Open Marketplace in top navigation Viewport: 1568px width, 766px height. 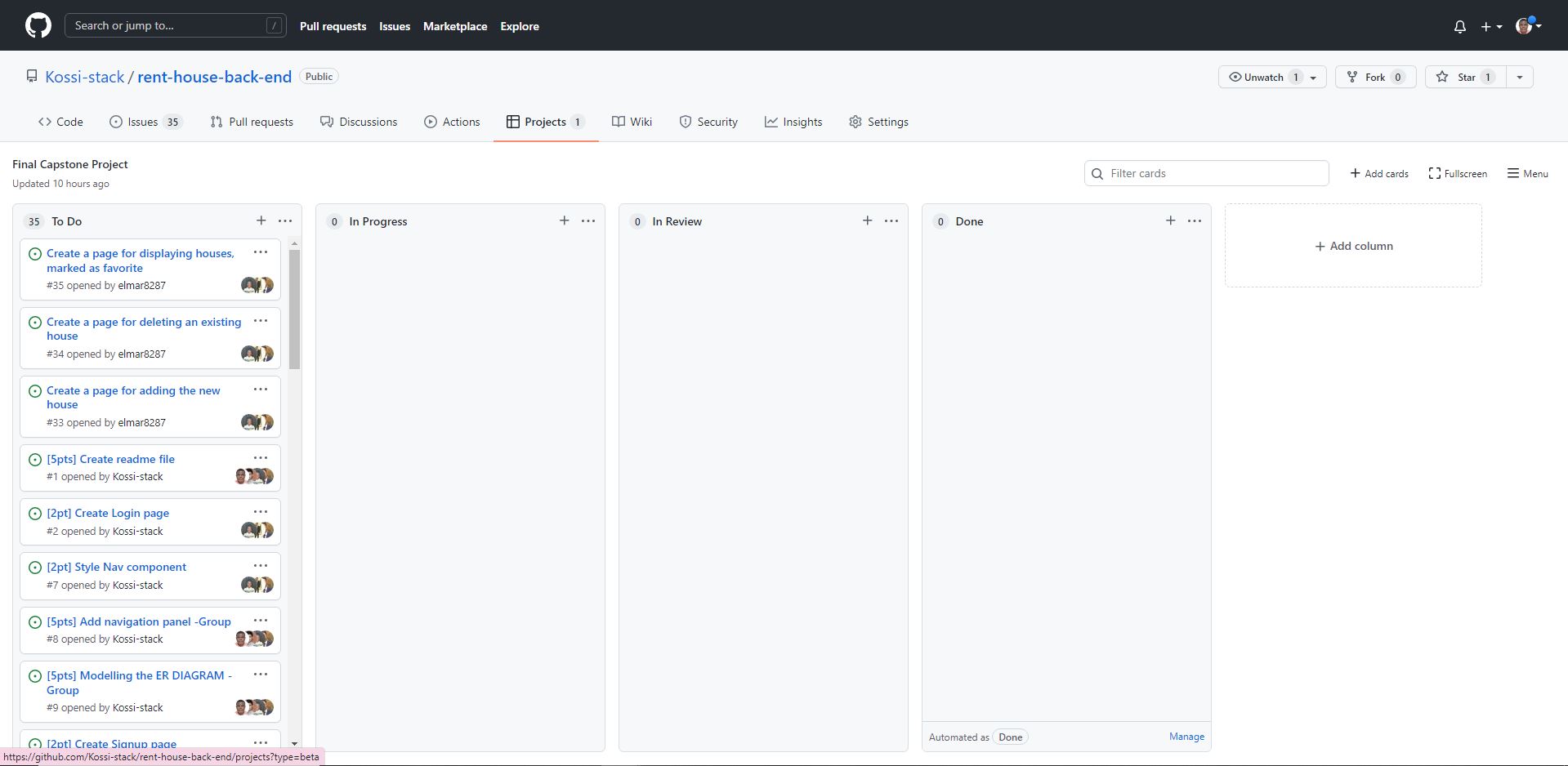tap(455, 26)
